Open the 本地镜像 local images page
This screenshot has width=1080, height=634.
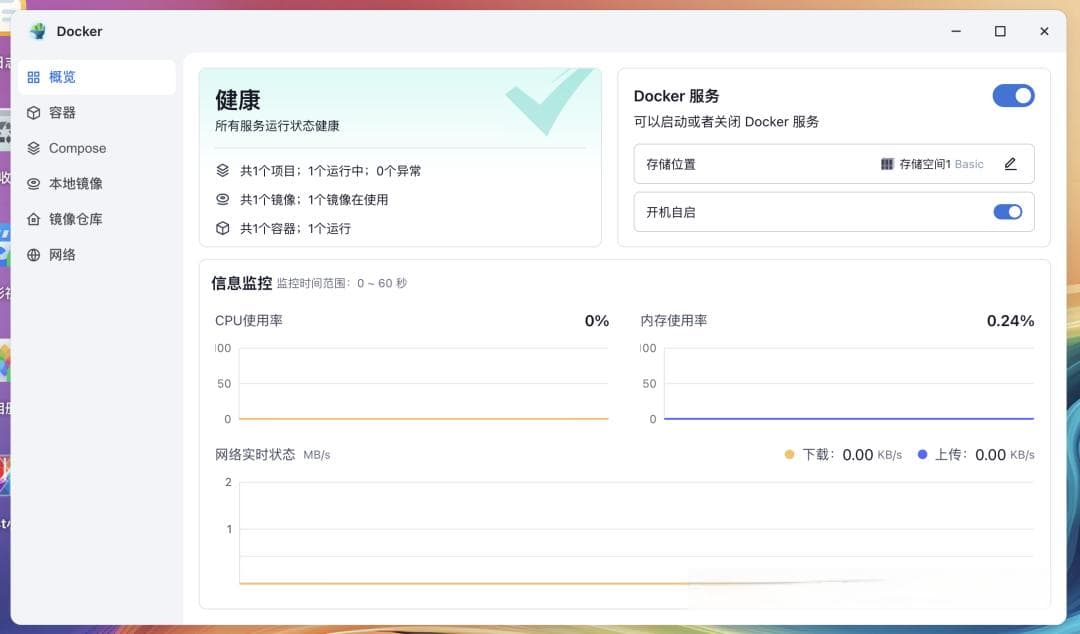96,184
